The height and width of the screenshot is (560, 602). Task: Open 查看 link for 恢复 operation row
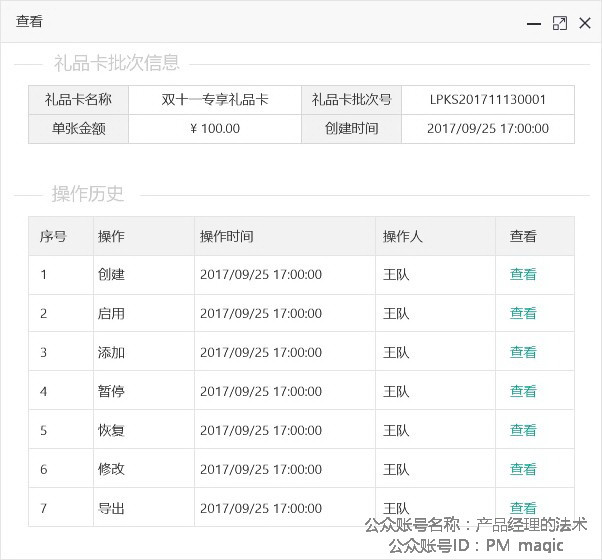click(x=523, y=430)
